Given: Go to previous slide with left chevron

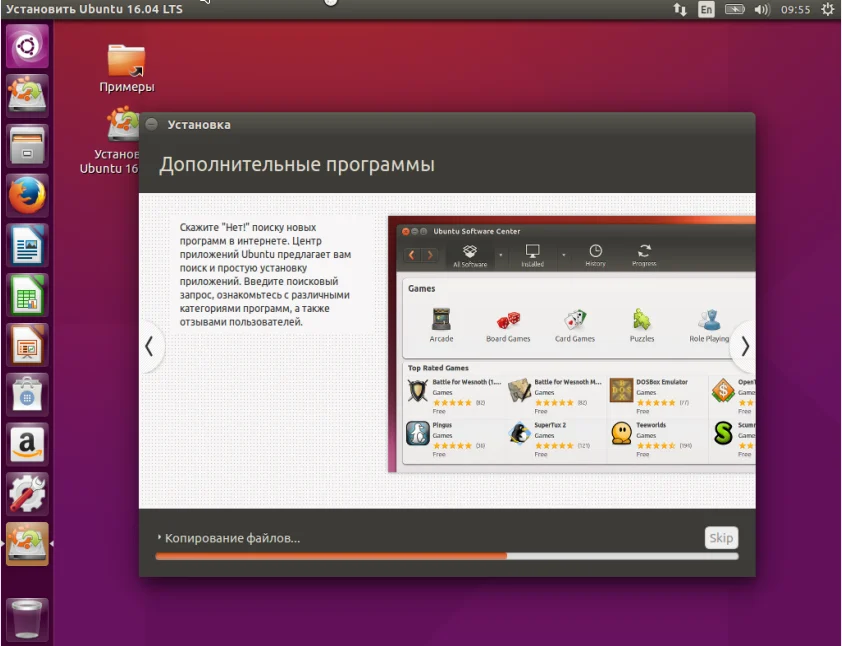Looking at the screenshot, I should point(150,346).
